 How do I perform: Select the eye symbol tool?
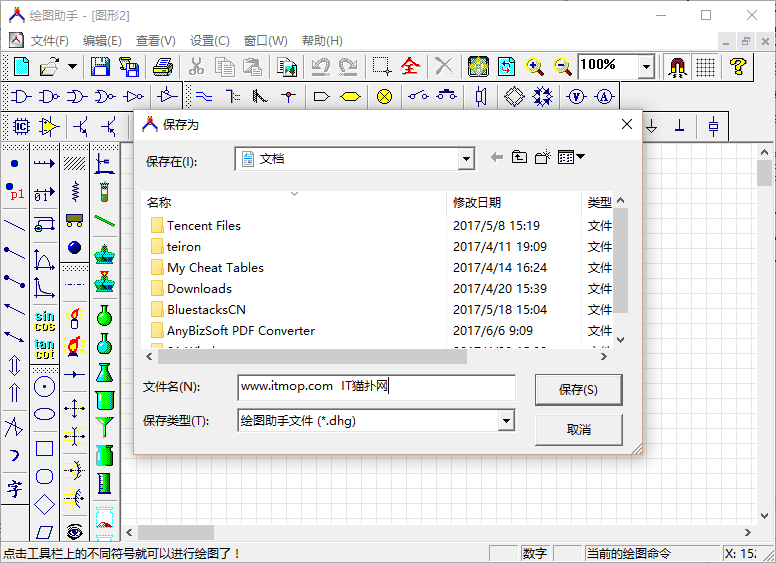pos(74,532)
